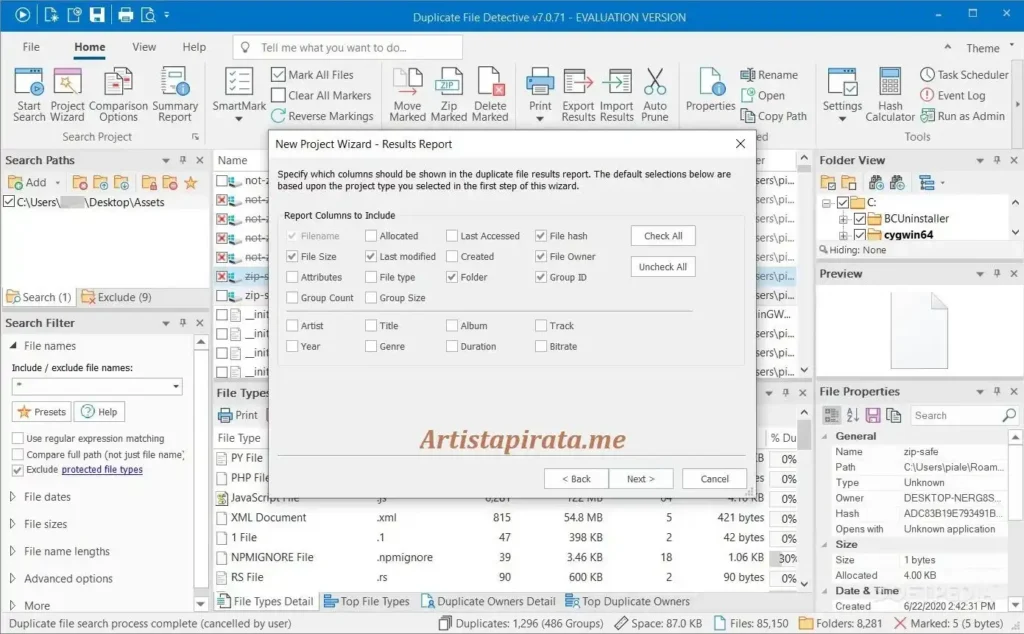Click the Next button in the wizard
This screenshot has height=634, width=1024.
(640, 479)
